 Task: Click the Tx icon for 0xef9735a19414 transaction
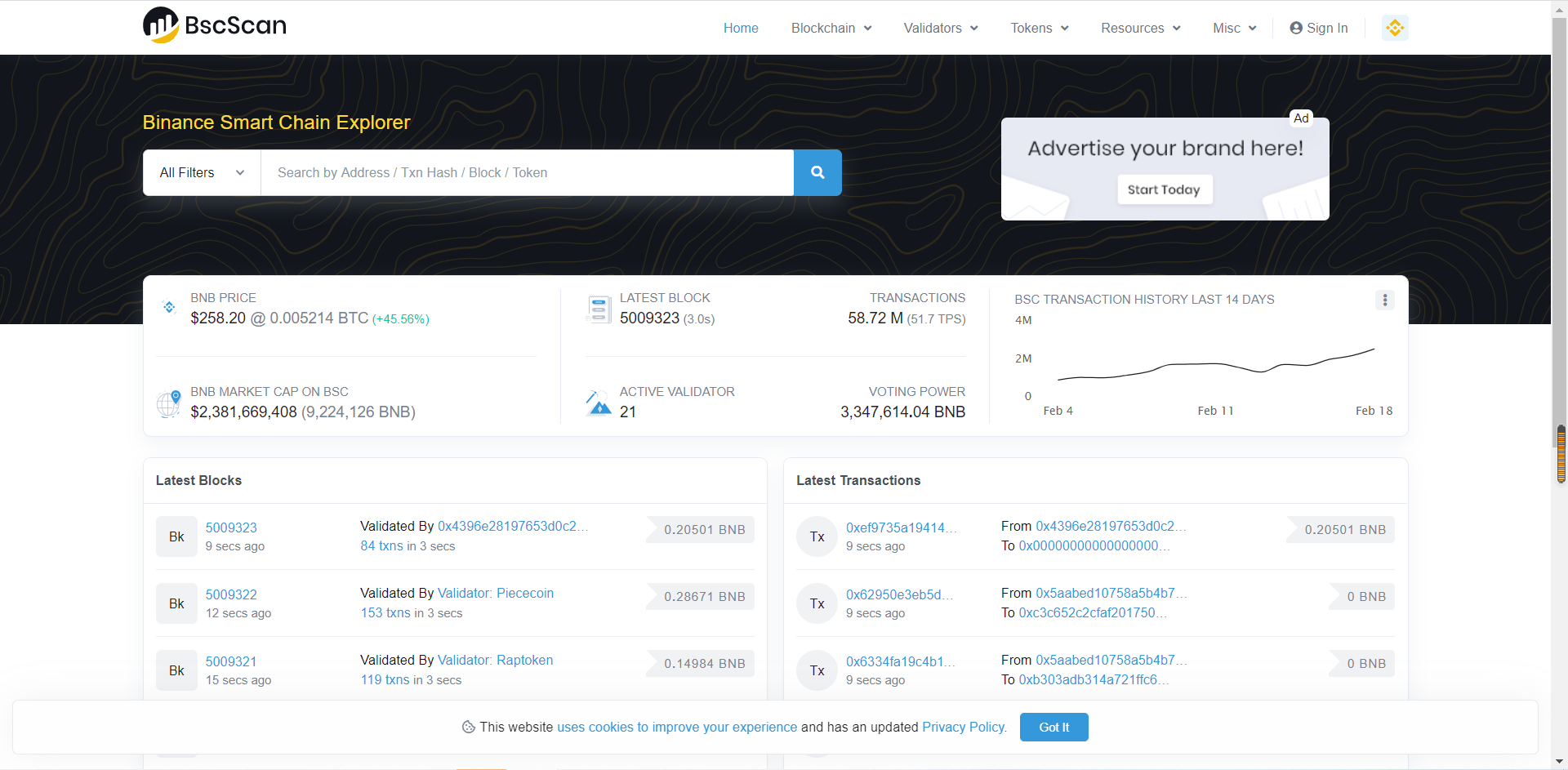coord(817,536)
